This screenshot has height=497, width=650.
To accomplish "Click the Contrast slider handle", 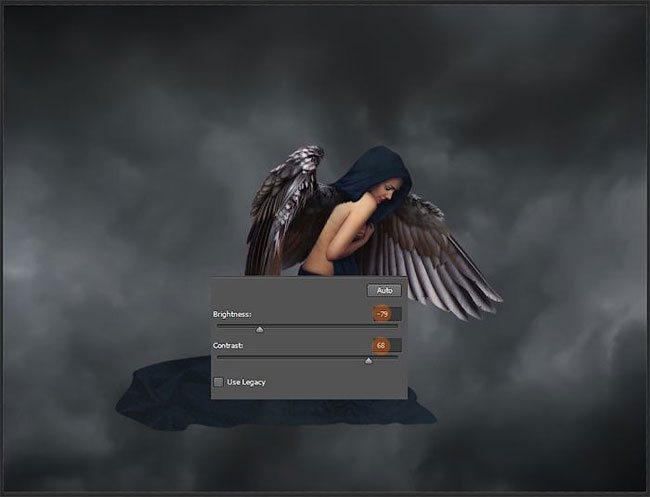I will (x=368, y=361).
